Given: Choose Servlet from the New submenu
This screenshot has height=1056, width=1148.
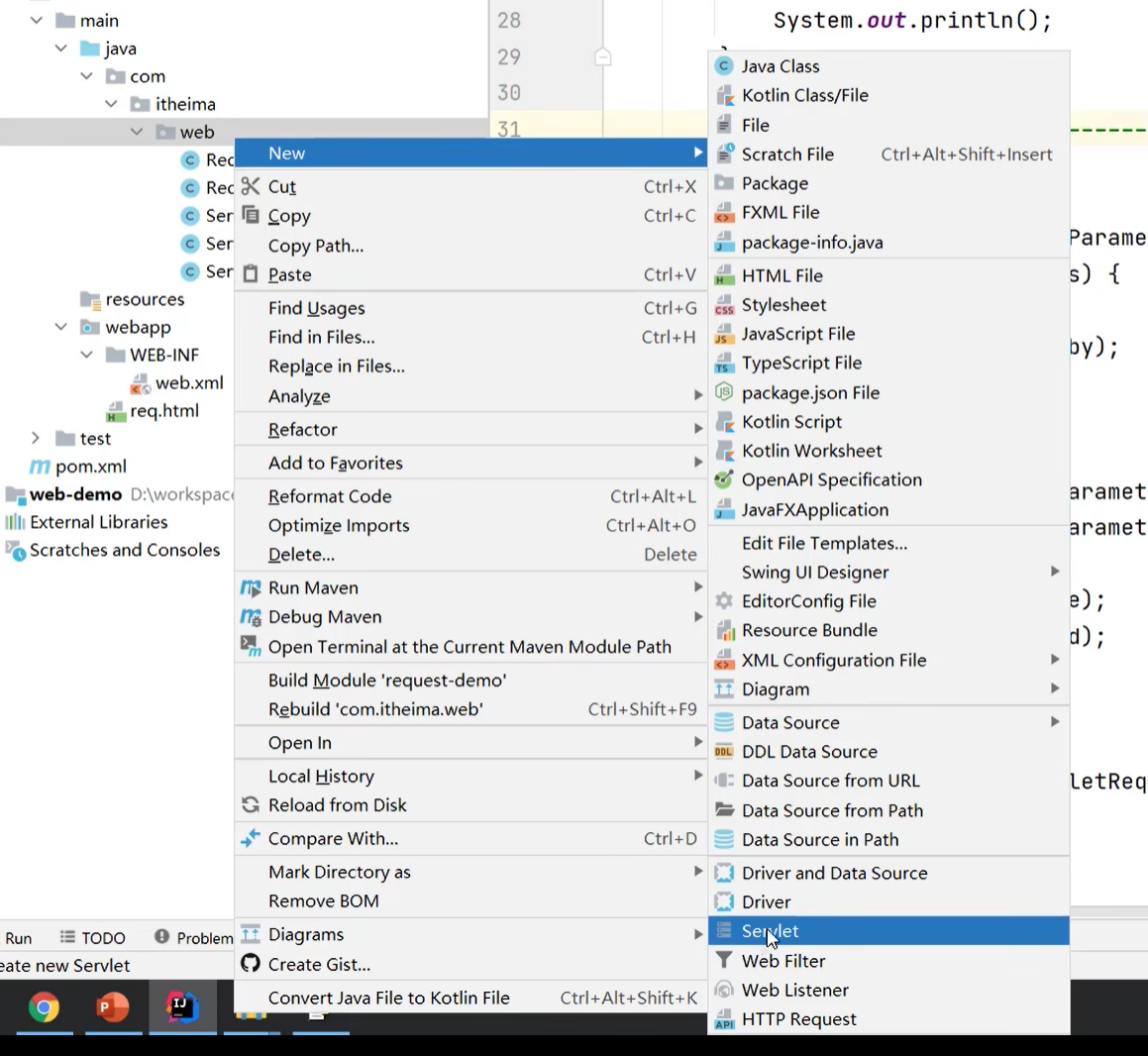Looking at the screenshot, I should tap(888, 931).
